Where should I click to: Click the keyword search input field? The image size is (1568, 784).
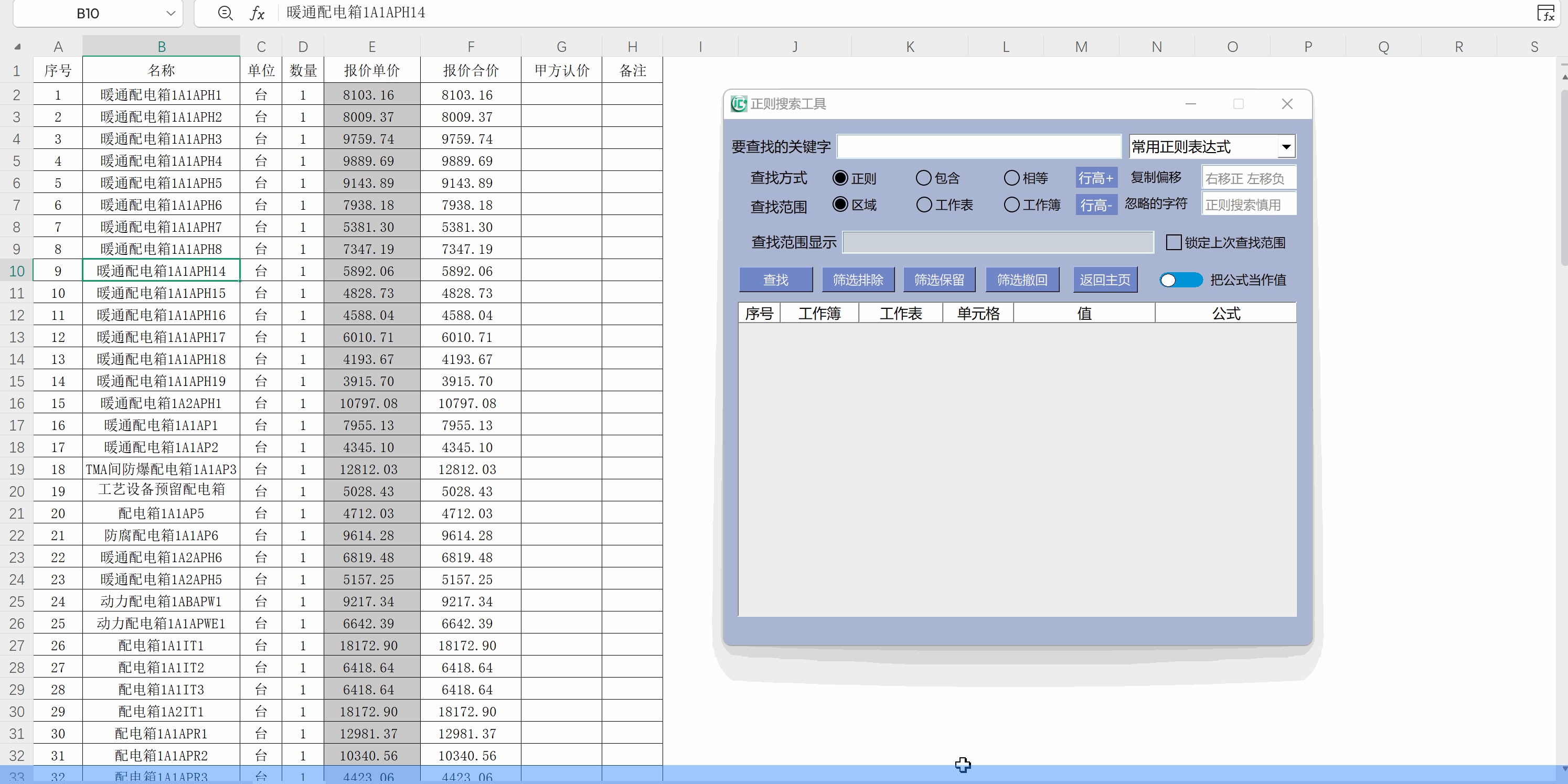(x=978, y=147)
